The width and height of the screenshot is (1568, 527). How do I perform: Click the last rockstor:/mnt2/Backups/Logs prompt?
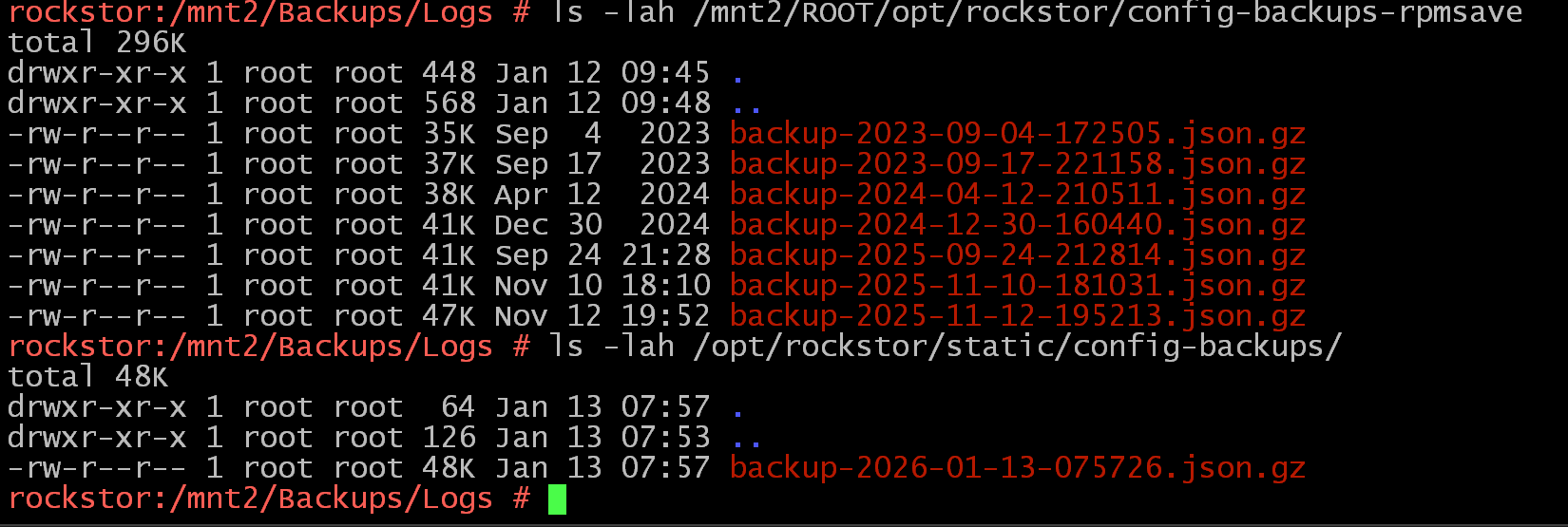251,499
